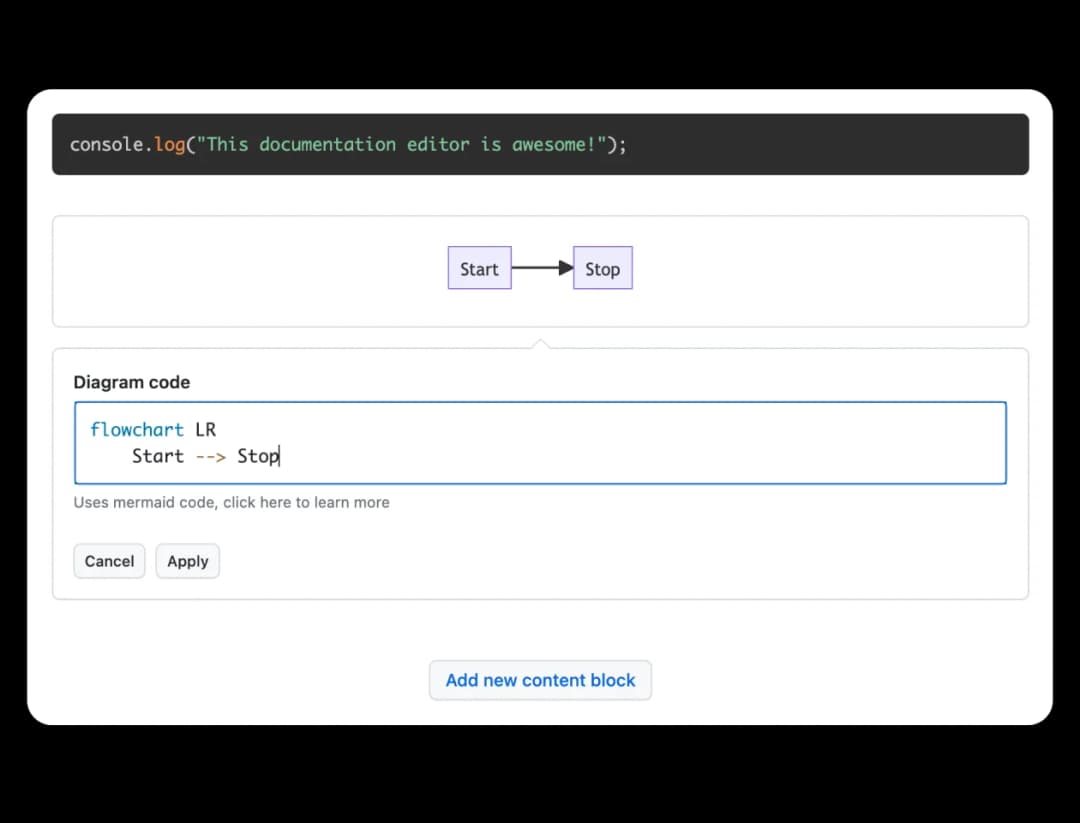The image size is (1080, 823).
Task: Click the 'flowchart' keyword in code
Action: 137,430
